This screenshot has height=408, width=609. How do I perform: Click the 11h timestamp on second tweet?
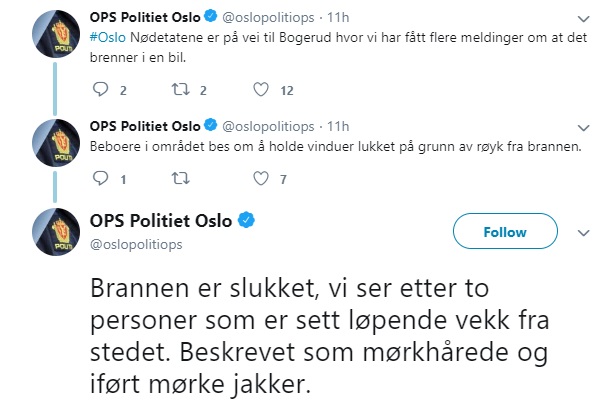(338, 127)
